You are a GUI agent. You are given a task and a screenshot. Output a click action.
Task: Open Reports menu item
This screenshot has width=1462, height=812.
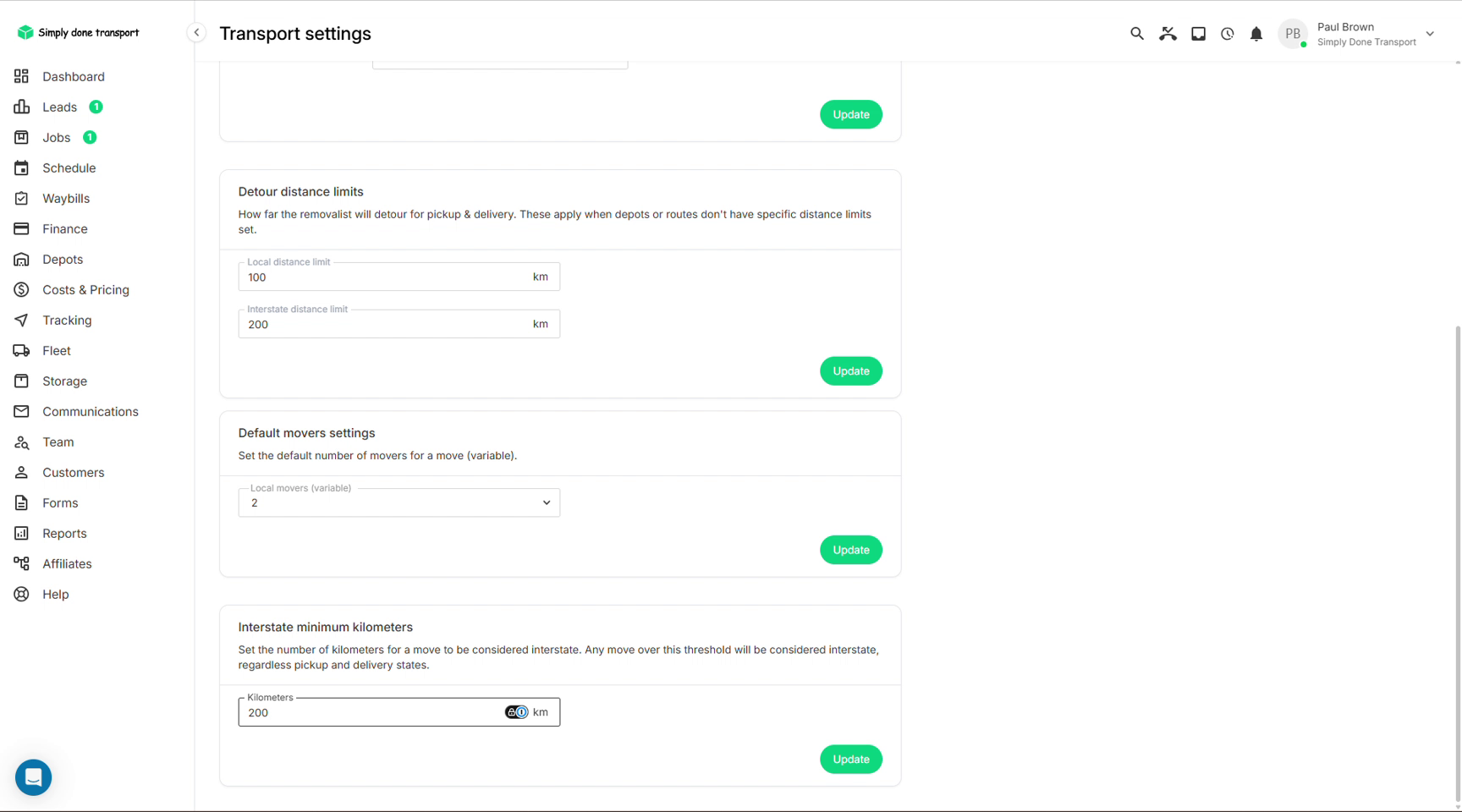click(x=64, y=533)
